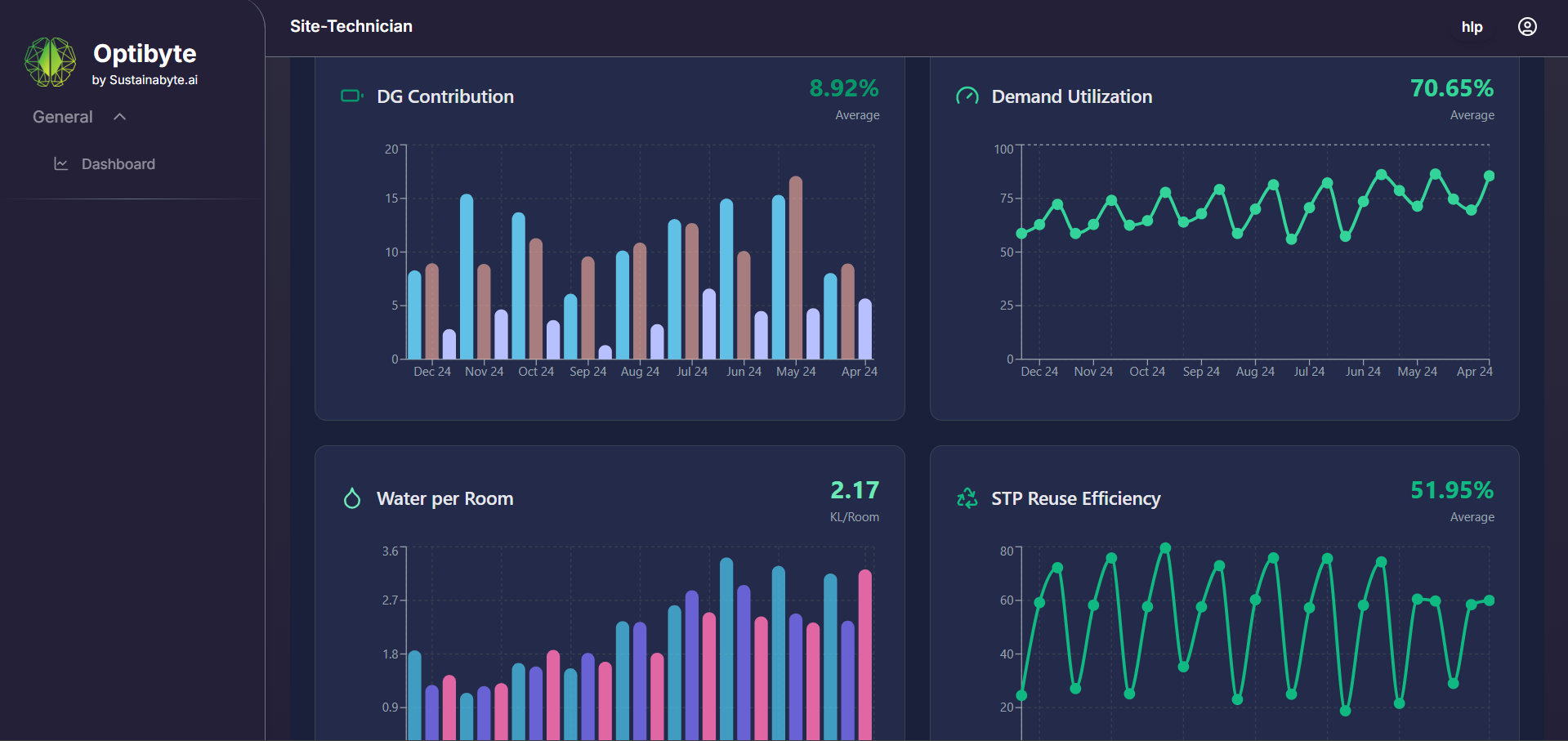Click the 8.92% DG Contribution average value

click(843, 88)
